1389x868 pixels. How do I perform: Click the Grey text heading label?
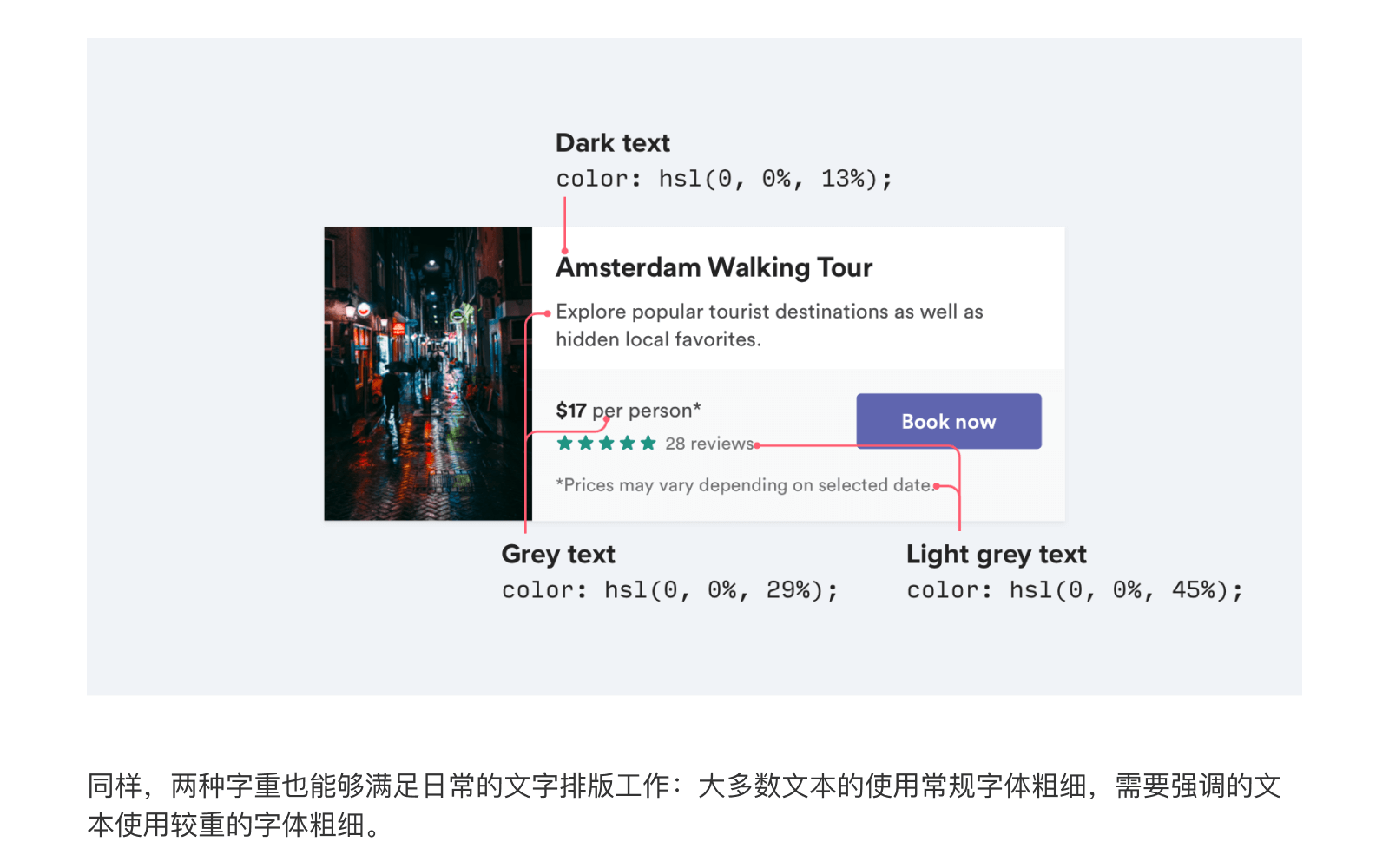[558, 554]
